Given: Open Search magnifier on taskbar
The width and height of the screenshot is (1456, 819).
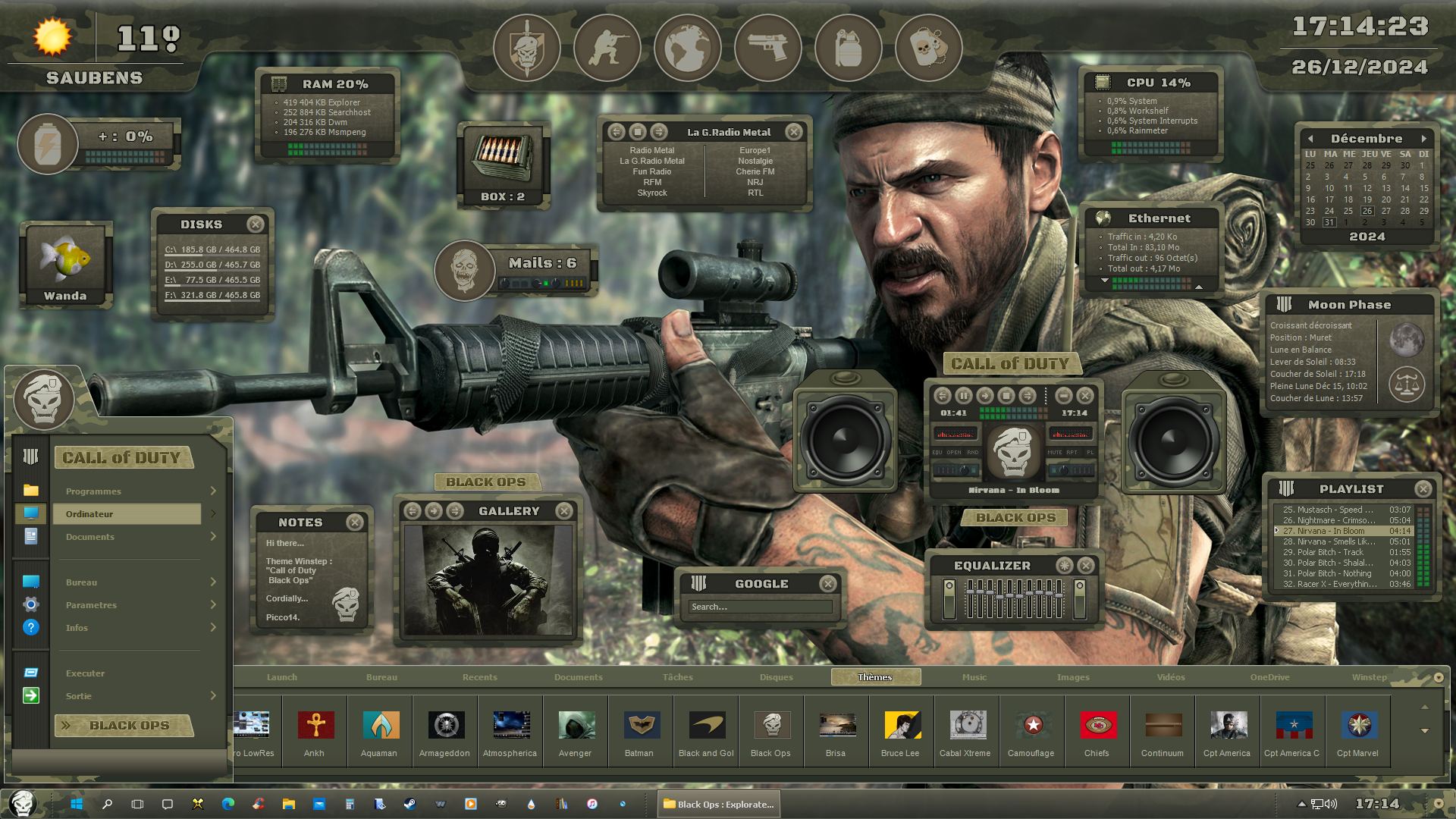Looking at the screenshot, I should (x=107, y=804).
